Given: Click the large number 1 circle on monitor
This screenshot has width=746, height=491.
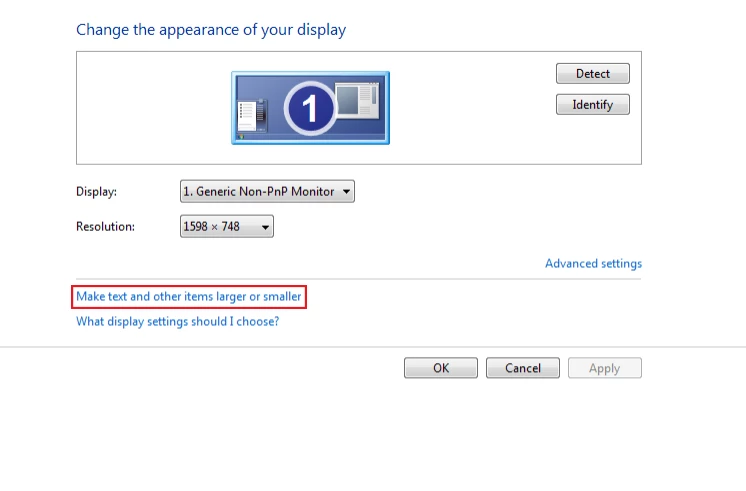Looking at the screenshot, I should point(310,109).
